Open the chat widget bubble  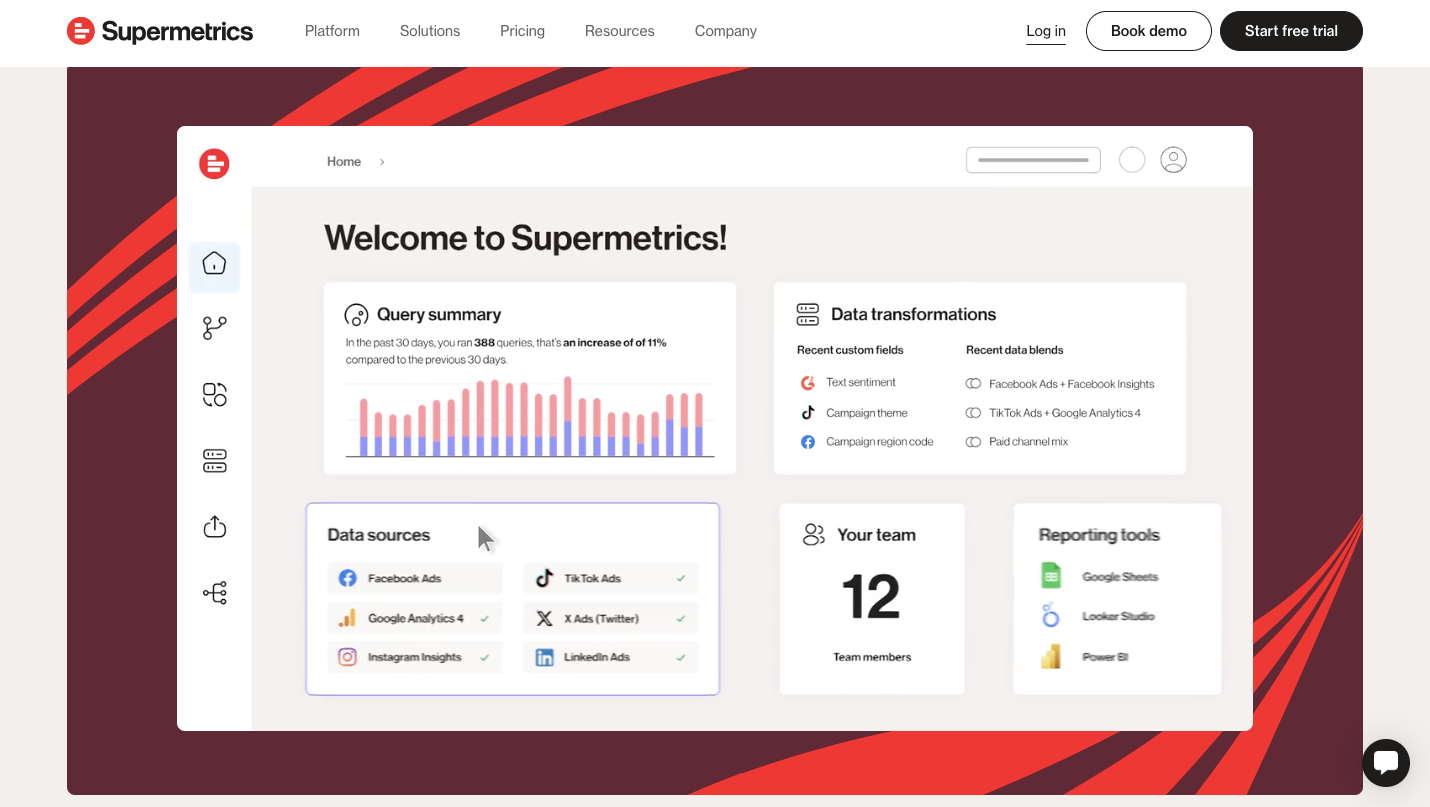(x=1386, y=763)
